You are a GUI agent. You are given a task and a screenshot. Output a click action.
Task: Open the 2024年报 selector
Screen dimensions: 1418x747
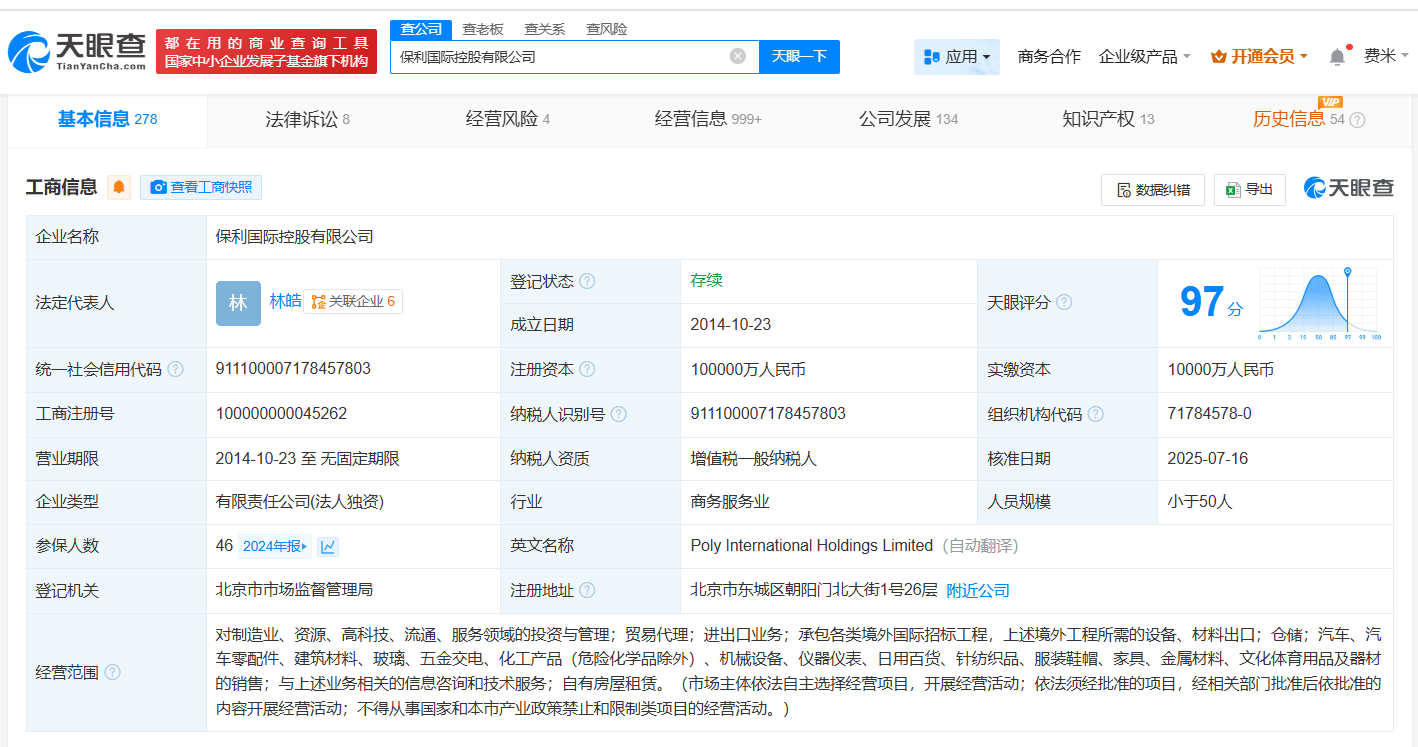[x=275, y=546]
